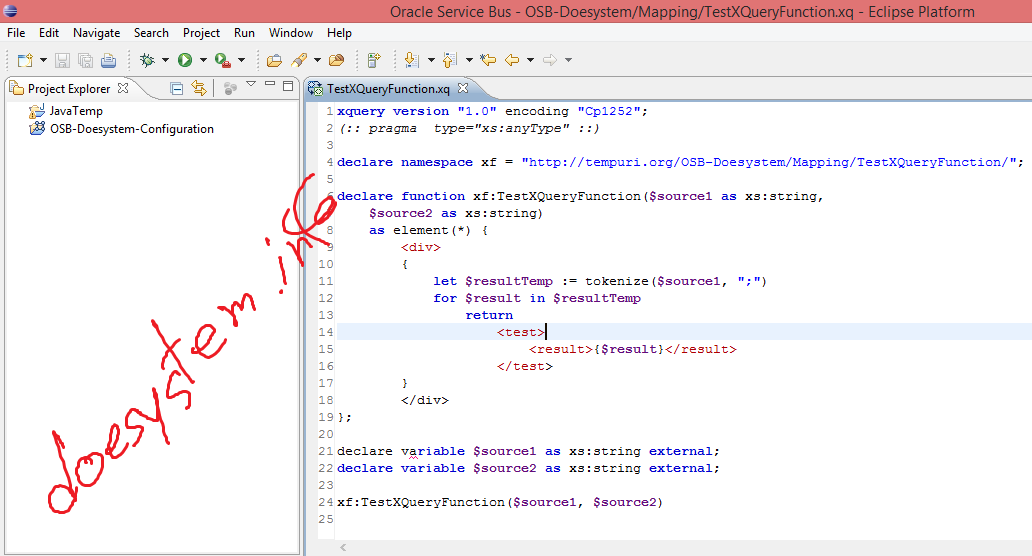Place cursor on line 1 'xquery version'
The image size is (1032, 556).
click(x=393, y=111)
